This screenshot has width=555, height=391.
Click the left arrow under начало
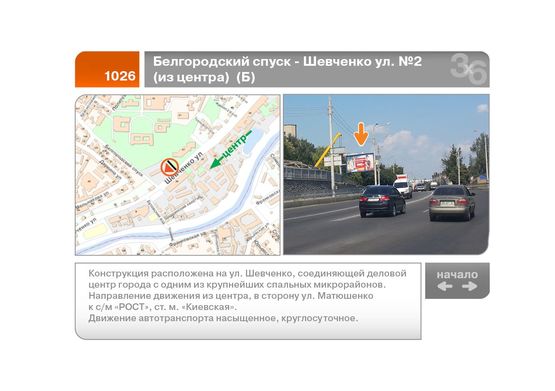[x=445, y=286]
